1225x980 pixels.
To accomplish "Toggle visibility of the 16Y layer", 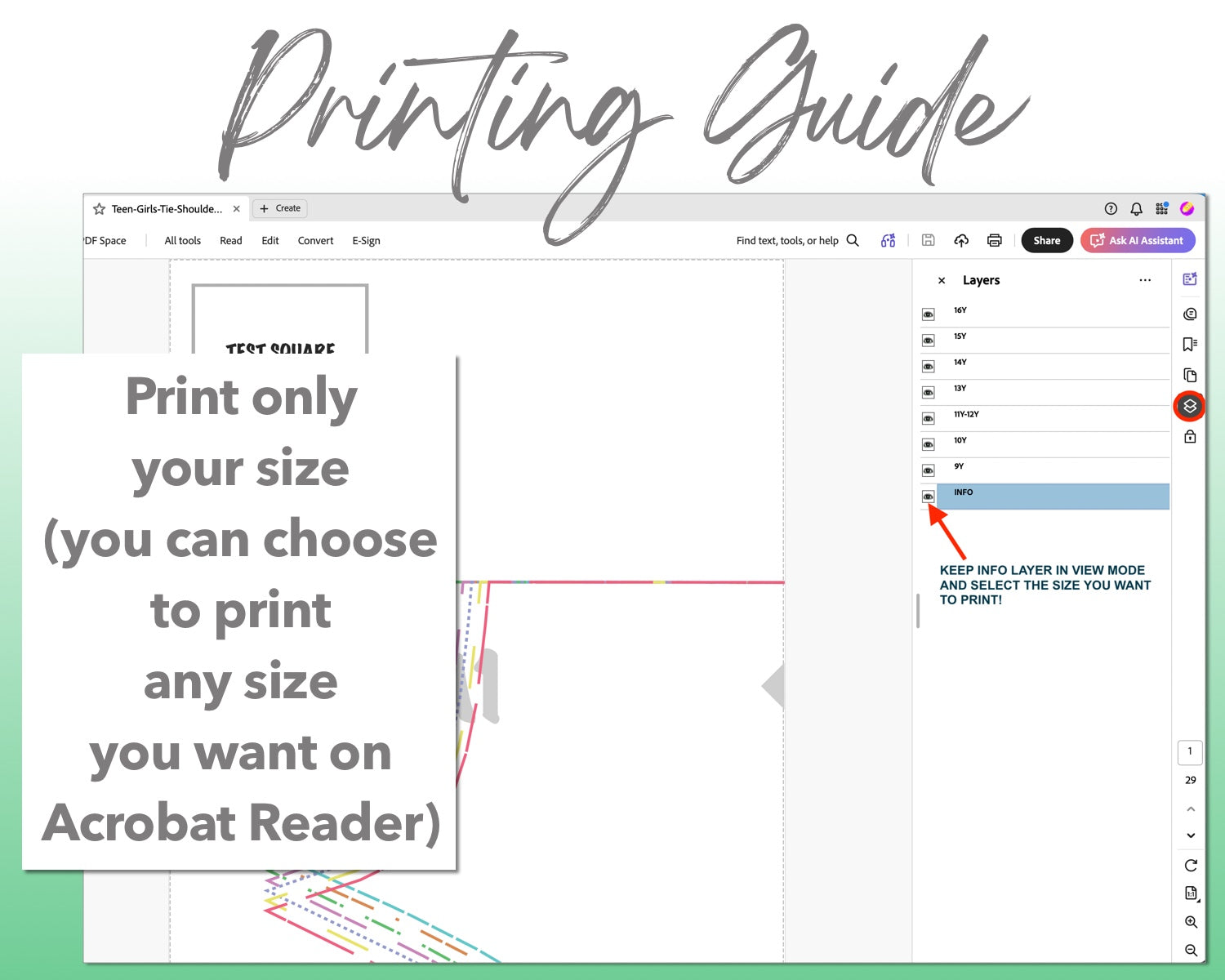I will (928, 314).
